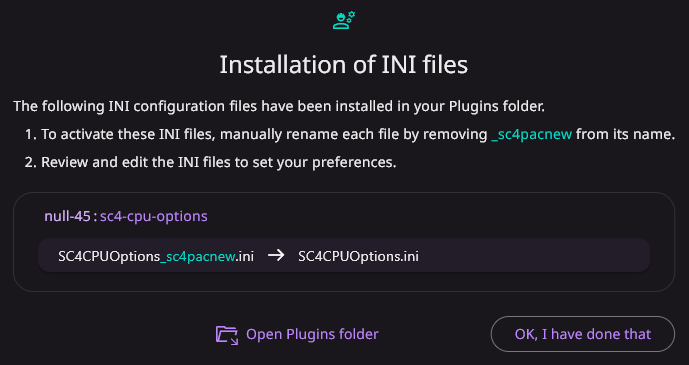Image resolution: width=689 pixels, height=365 pixels.
Task: Click the list number 2. marker
Action: pyautogui.click(x=31, y=163)
